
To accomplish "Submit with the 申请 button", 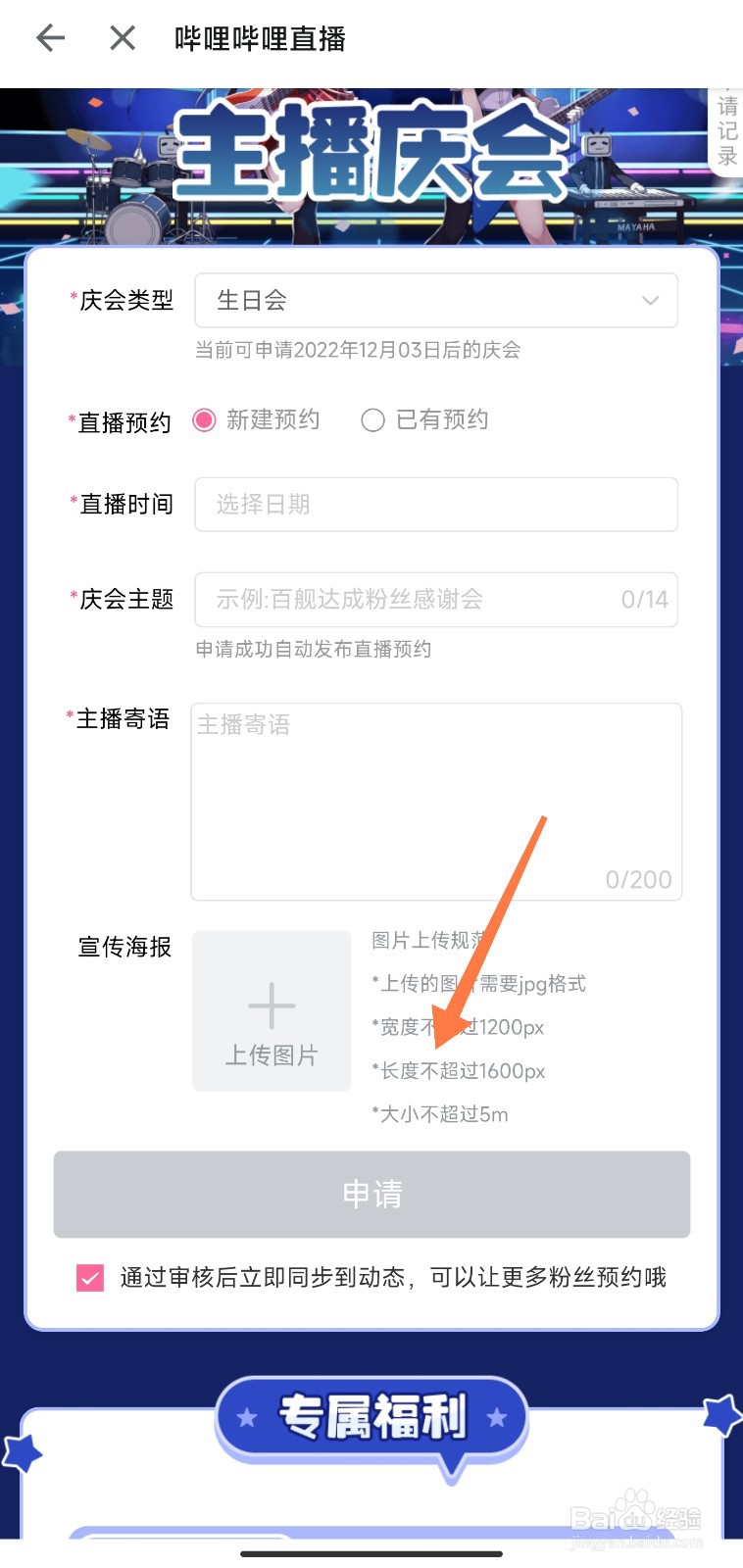I will click(371, 1195).
